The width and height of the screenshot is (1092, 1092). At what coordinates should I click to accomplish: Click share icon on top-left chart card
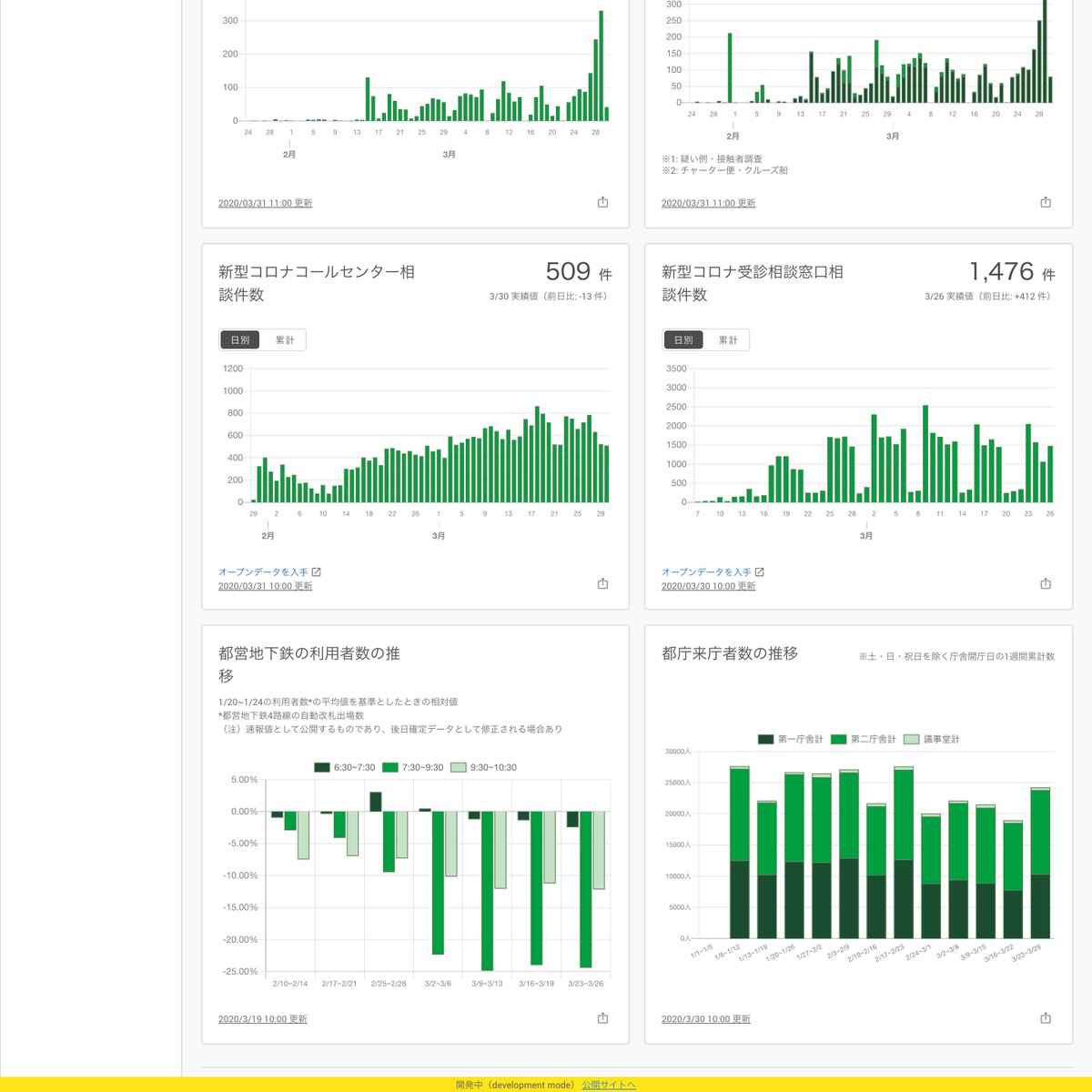(x=602, y=202)
